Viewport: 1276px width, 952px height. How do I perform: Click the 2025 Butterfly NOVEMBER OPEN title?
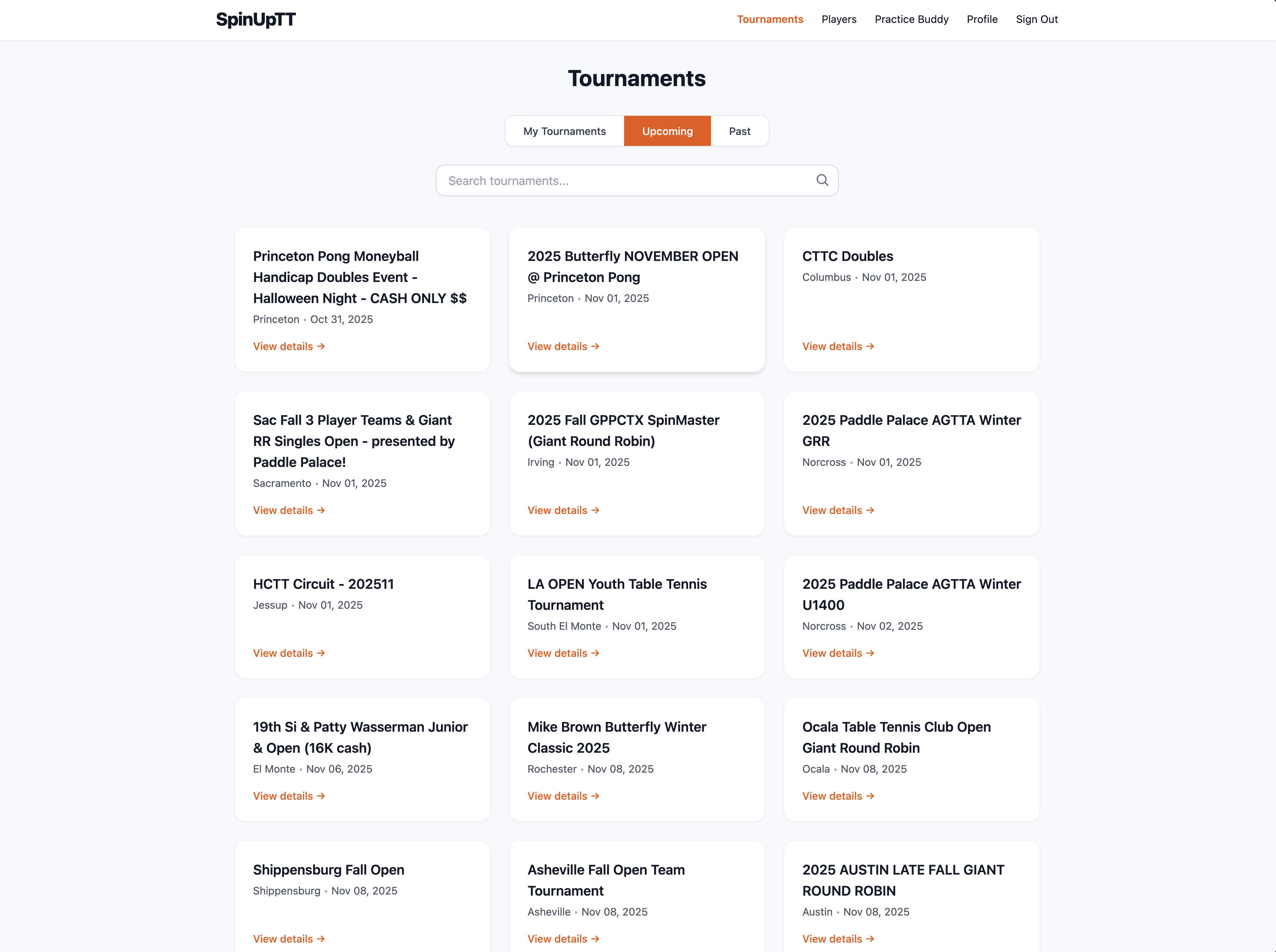tap(632, 267)
